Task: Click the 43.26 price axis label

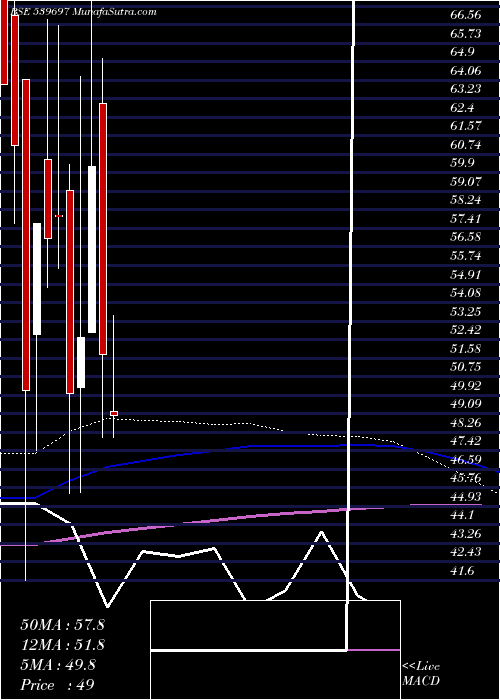Action: 466,534
